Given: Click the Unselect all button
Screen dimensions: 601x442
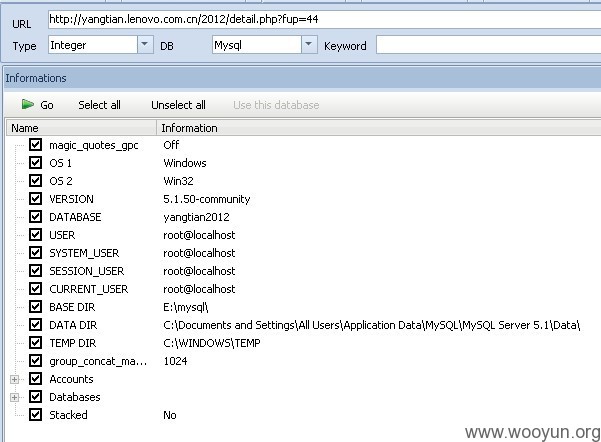Looking at the screenshot, I should [178, 105].
